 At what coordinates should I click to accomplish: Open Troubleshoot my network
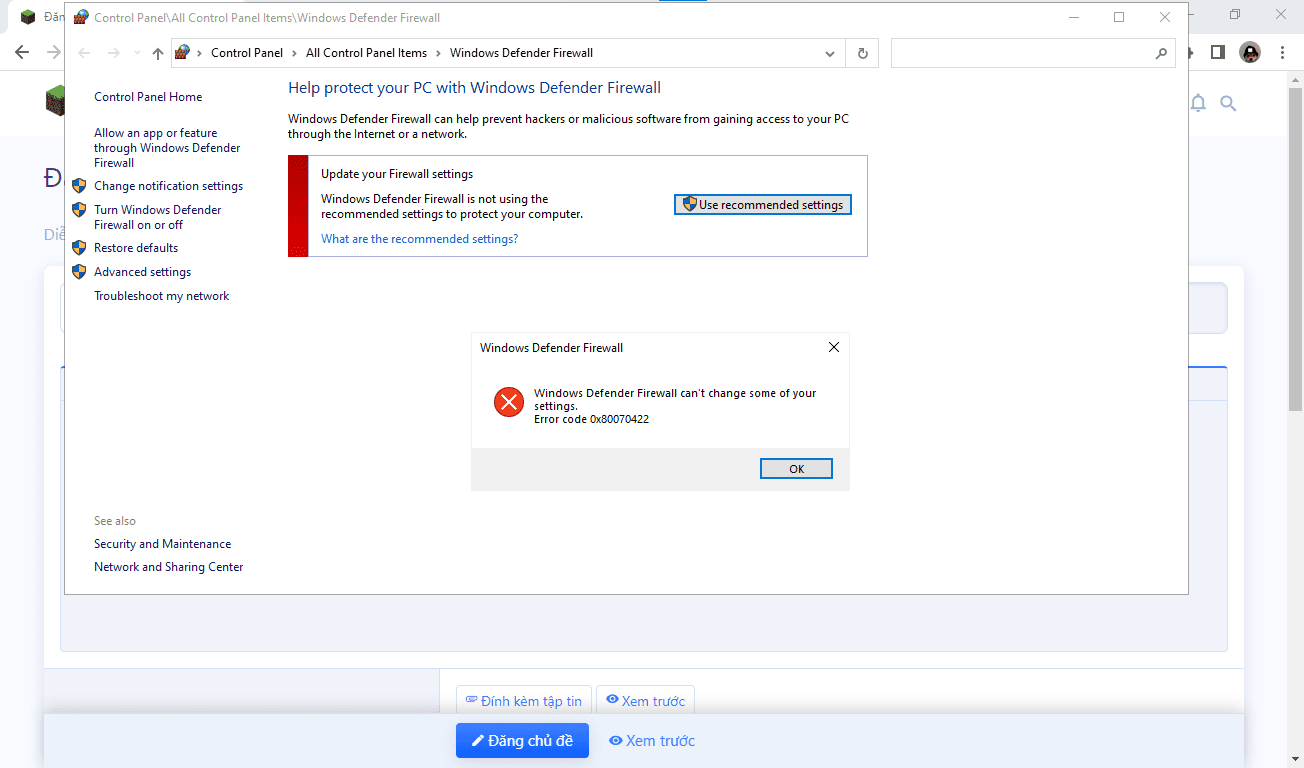162,296
